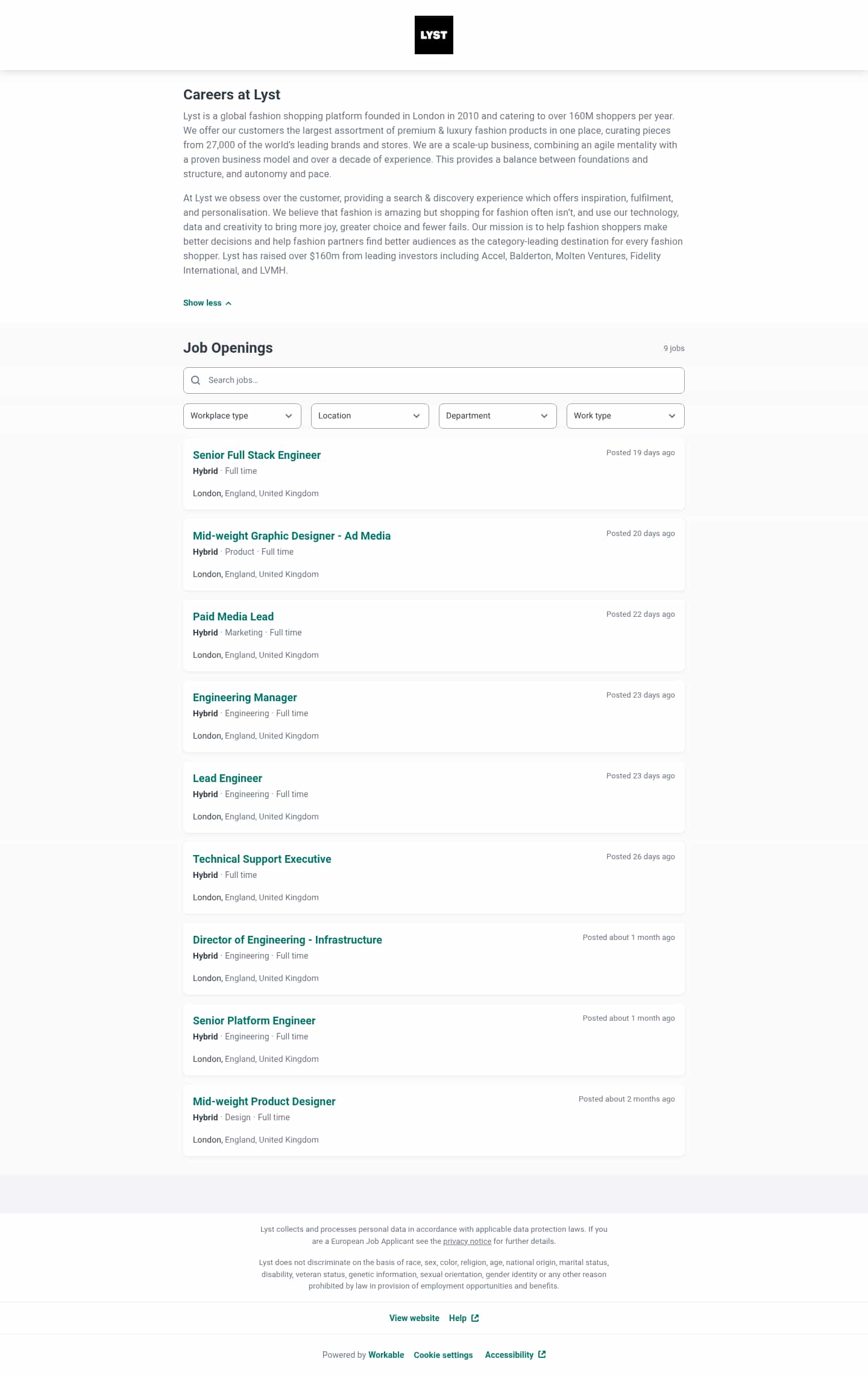The height and width of the screenshot is (1376, 868).
Task: Click the Show less chevron icon
Action: pyautogui.click(x=228, y=303)
